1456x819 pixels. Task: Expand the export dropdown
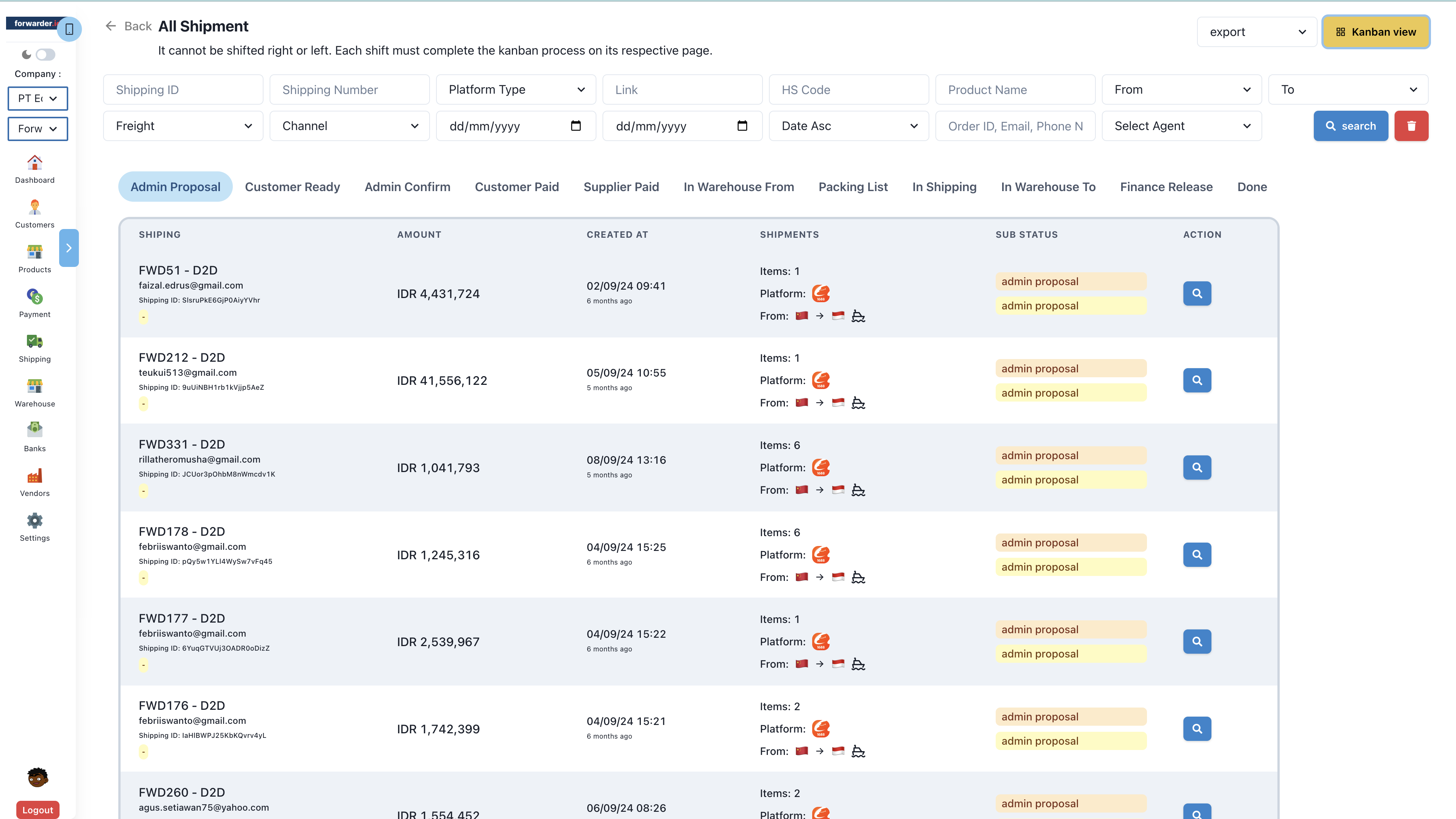[1257, 32]
